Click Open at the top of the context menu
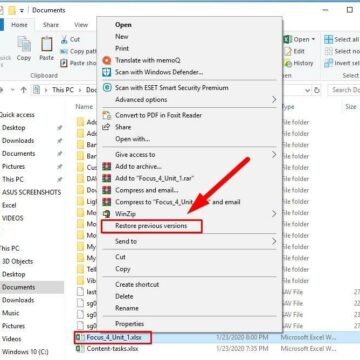Image resolution: width=360 pixels, height=360 pixels. [123, 25]
